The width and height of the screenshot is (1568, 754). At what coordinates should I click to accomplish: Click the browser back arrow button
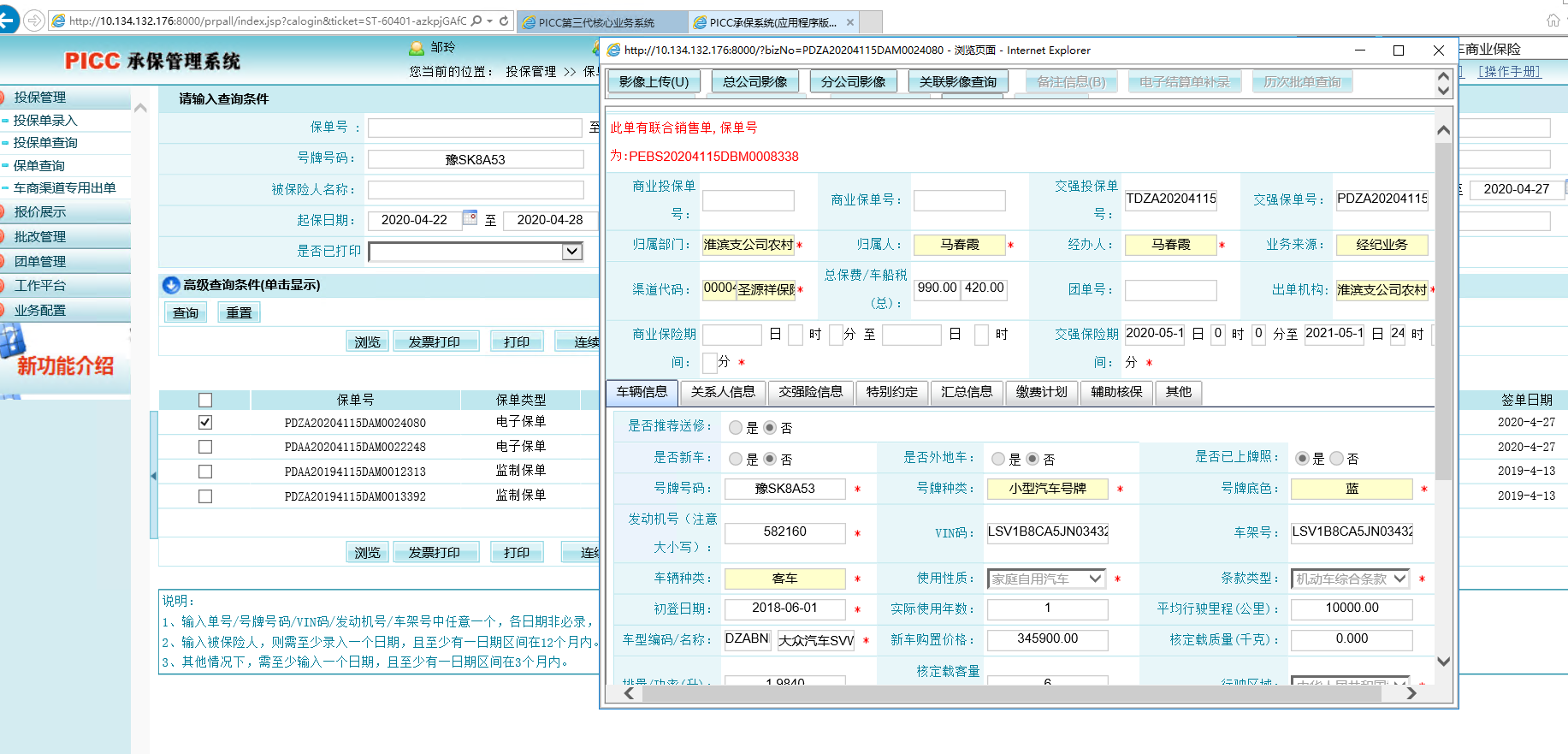coord(9,21)
